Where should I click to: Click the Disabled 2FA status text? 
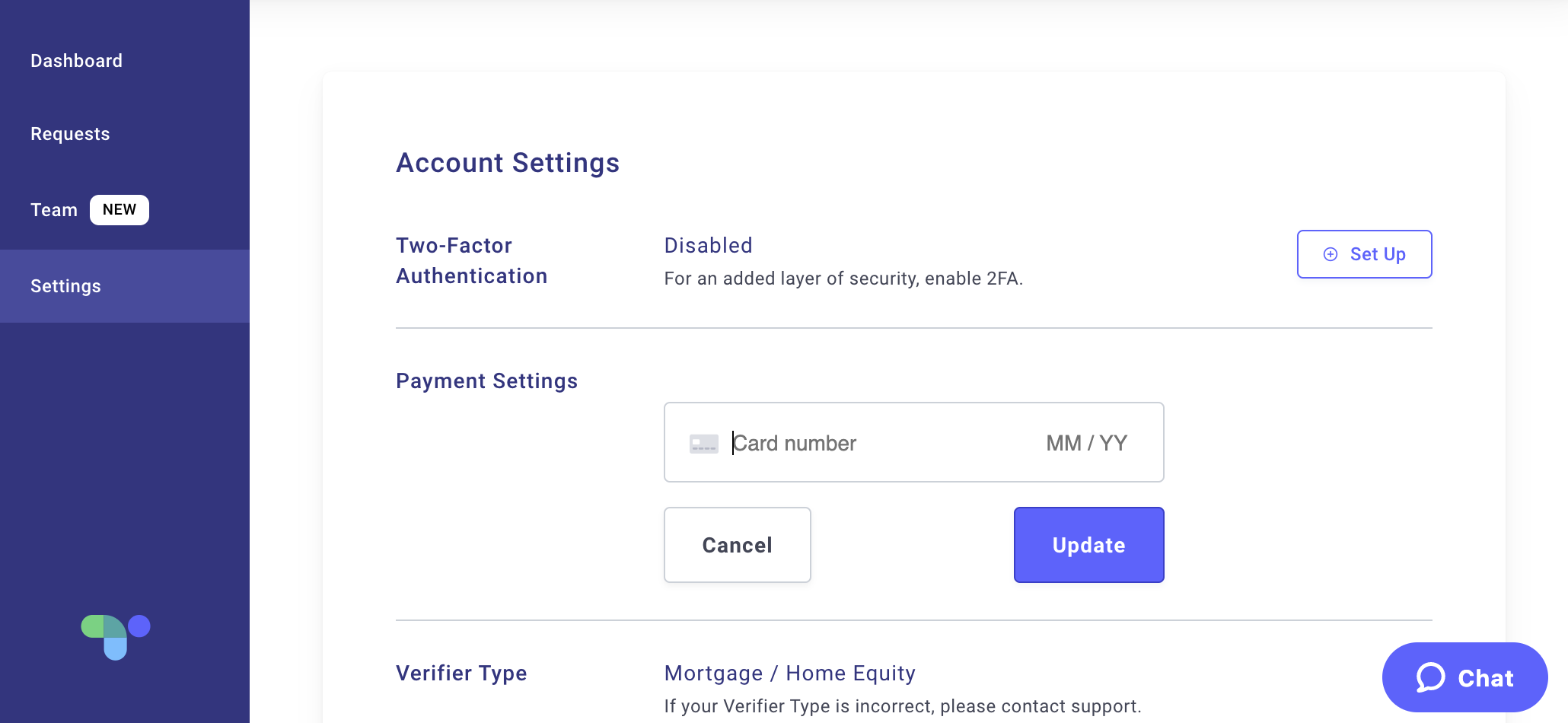708,245
